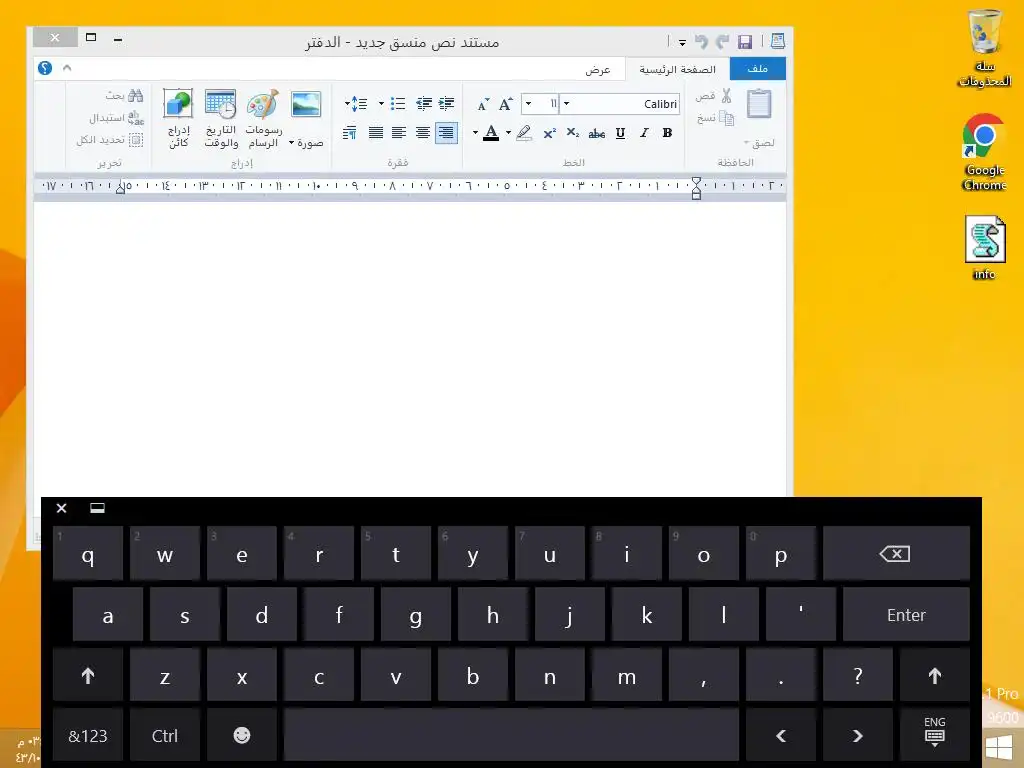Switch to the Home (الصفحة الرئيسية) tab
The width and height of the screenshot is (1024, 768).
pos(677,69)
